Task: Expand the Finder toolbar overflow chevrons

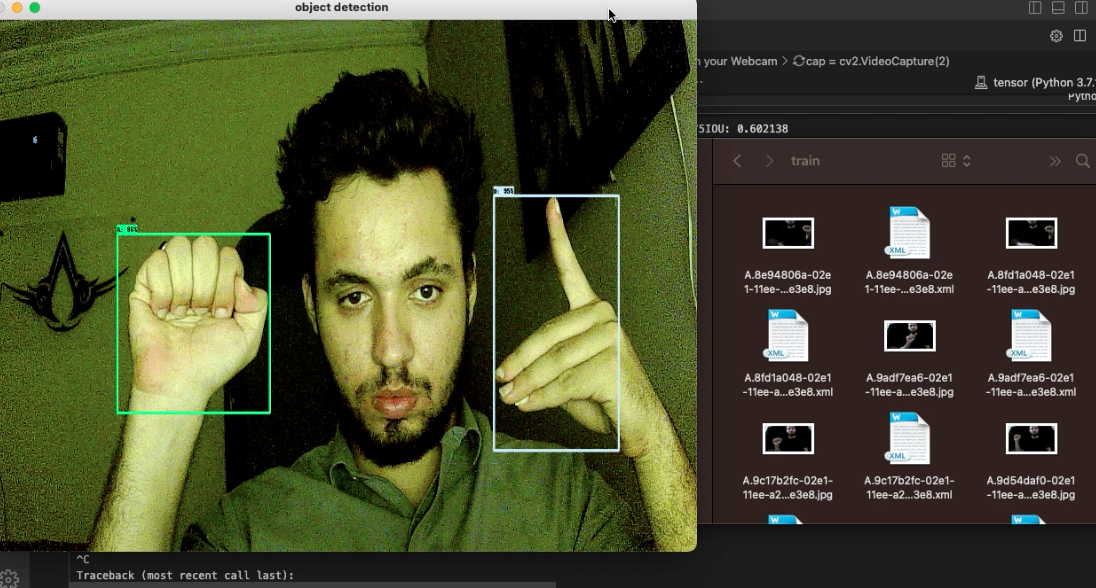Action: pyautogui.click(x=1055, y=161)
